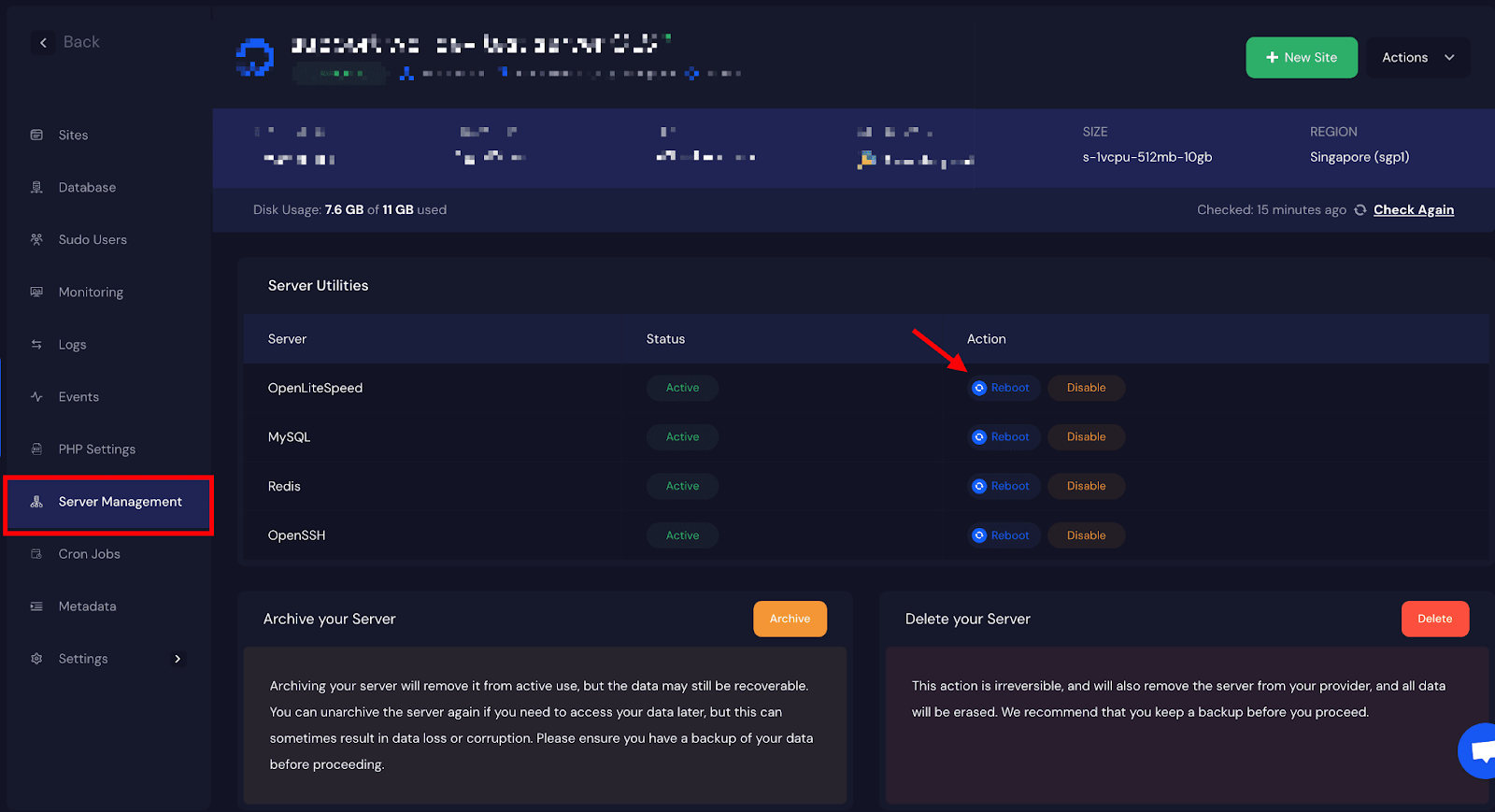The height and width of the screenshot is (812, 1495).
Task: Click the Events pulse icon
Action: coord(36,396)
